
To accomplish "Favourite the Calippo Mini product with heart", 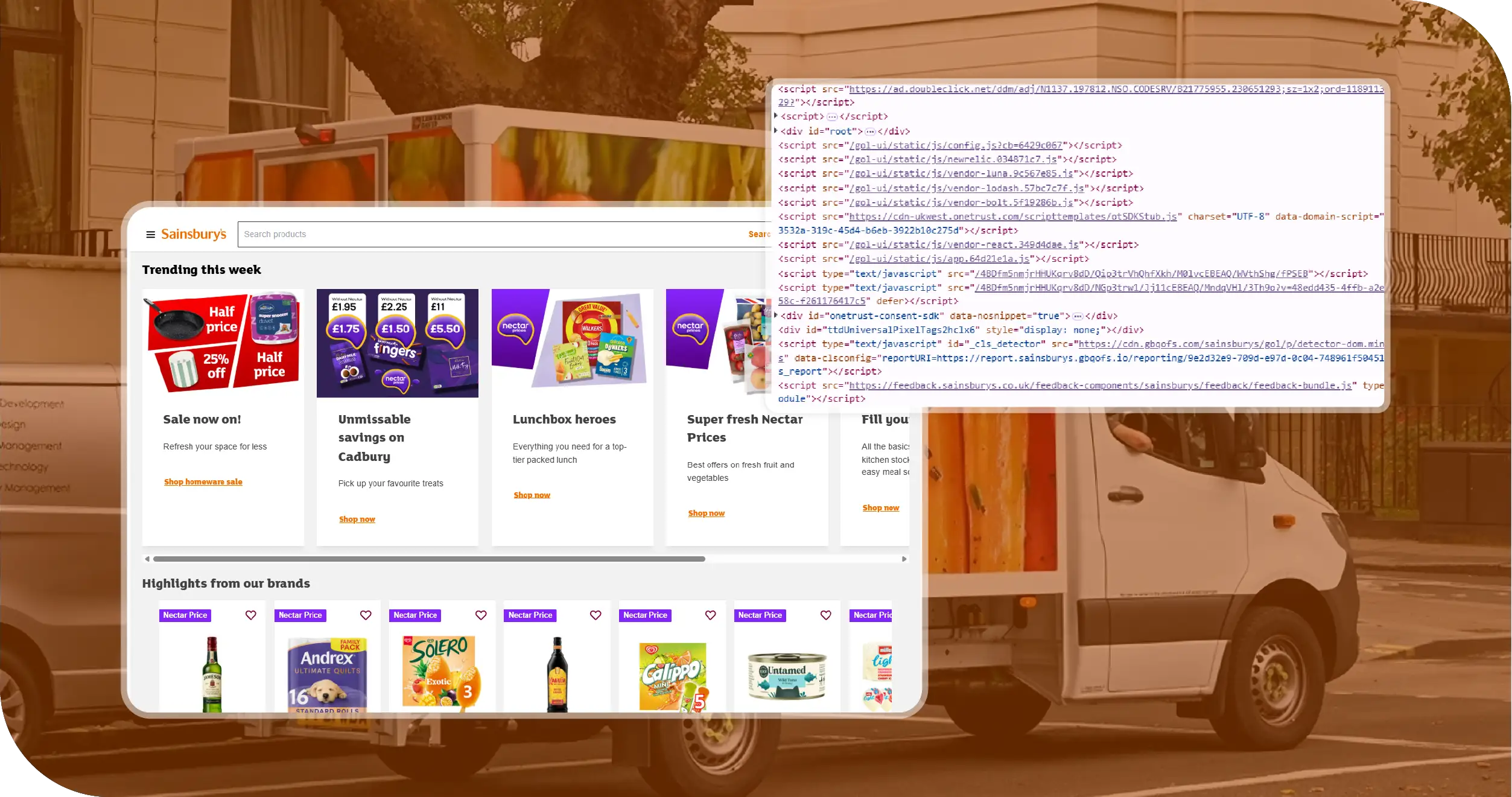I will click(x=711, y=615).
